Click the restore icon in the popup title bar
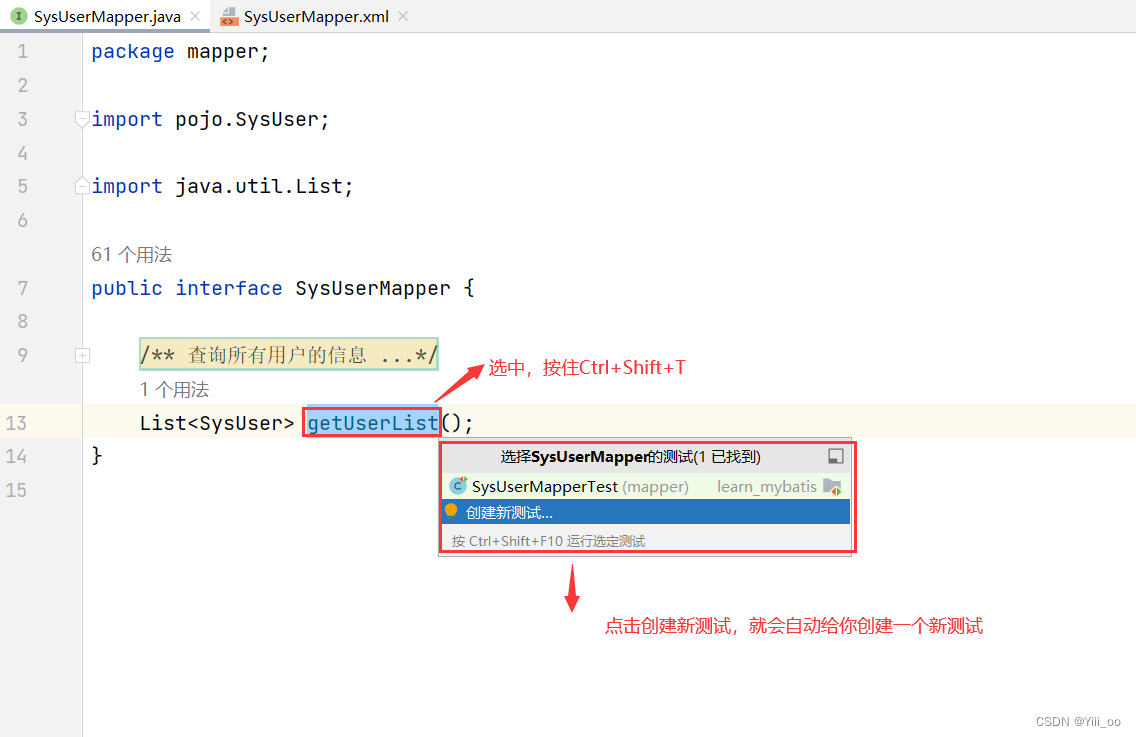This screenshot has width=1136, height=737. [835, 456]
